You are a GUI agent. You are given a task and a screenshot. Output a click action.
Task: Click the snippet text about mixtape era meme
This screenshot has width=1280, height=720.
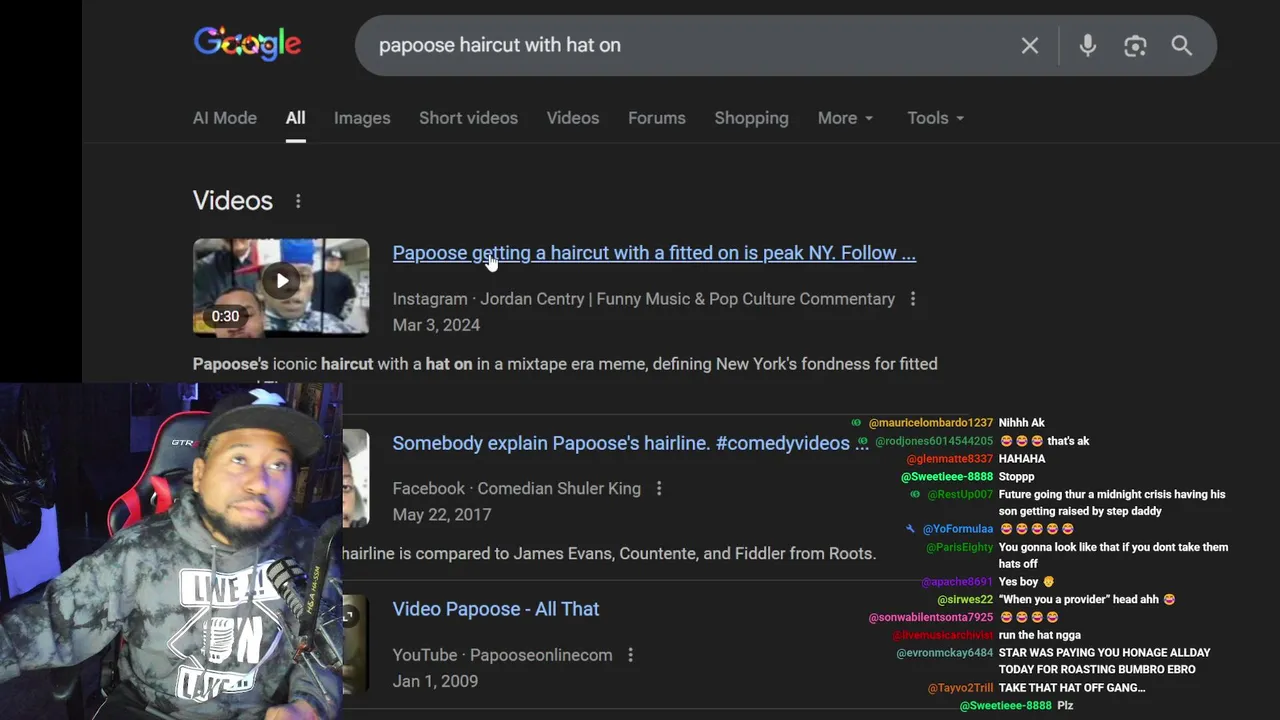[565, 364]
